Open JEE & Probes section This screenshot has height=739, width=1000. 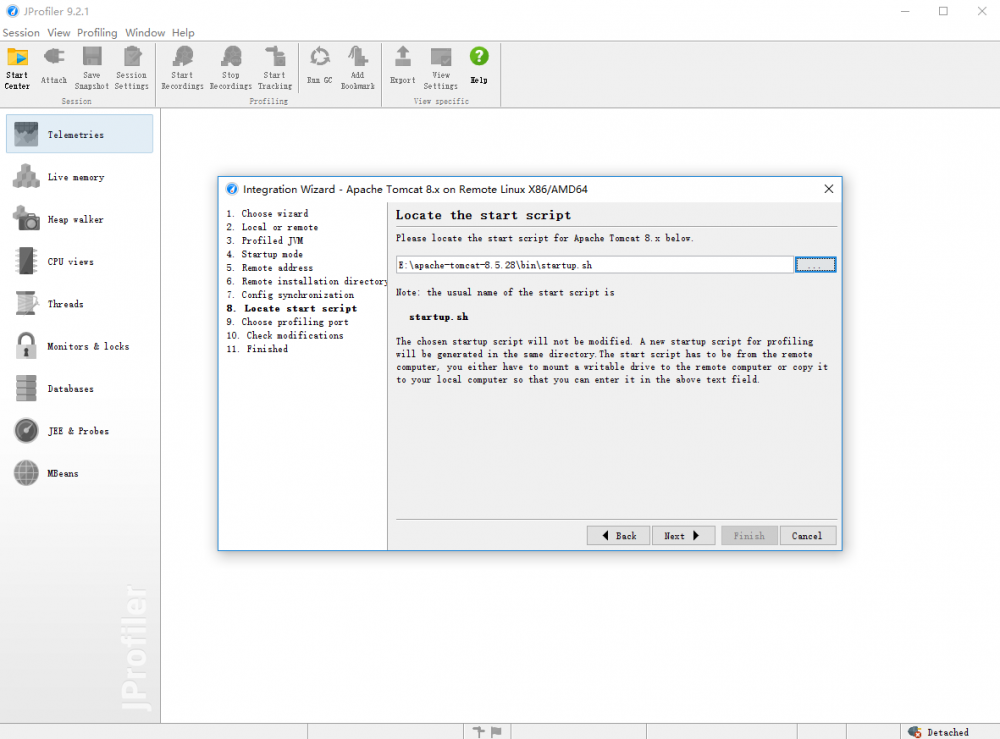[80, 431]
